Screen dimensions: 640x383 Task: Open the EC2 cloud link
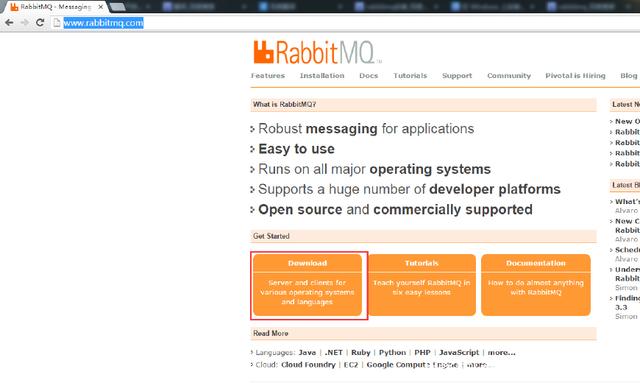[351, 365]
